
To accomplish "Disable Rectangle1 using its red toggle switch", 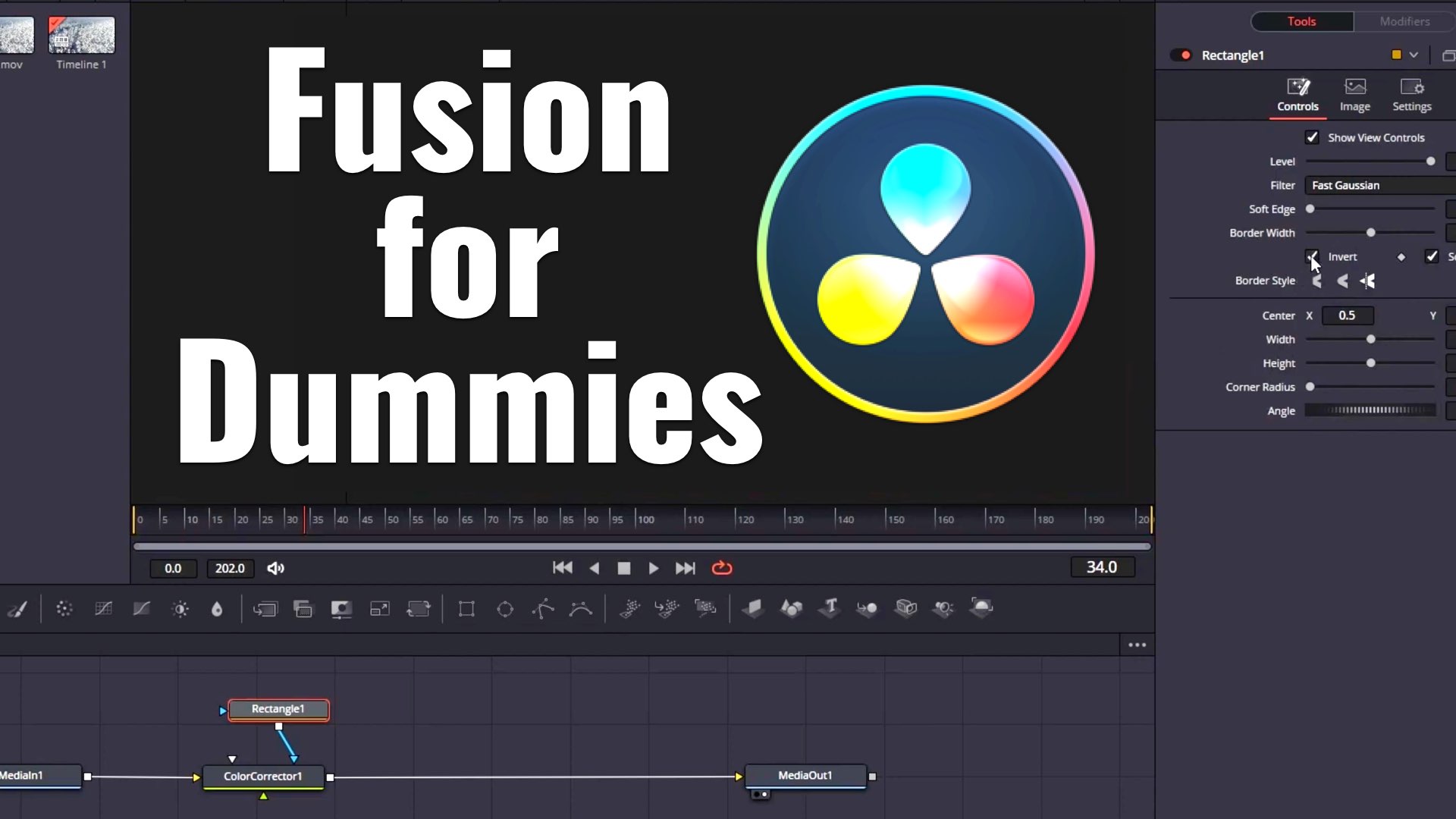I will (x=1181, y=55).
